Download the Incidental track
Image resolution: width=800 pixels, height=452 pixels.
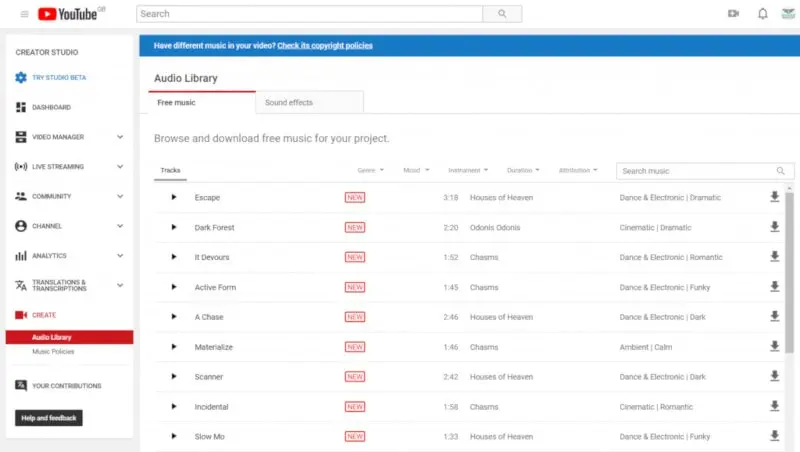tap(774, 406)
